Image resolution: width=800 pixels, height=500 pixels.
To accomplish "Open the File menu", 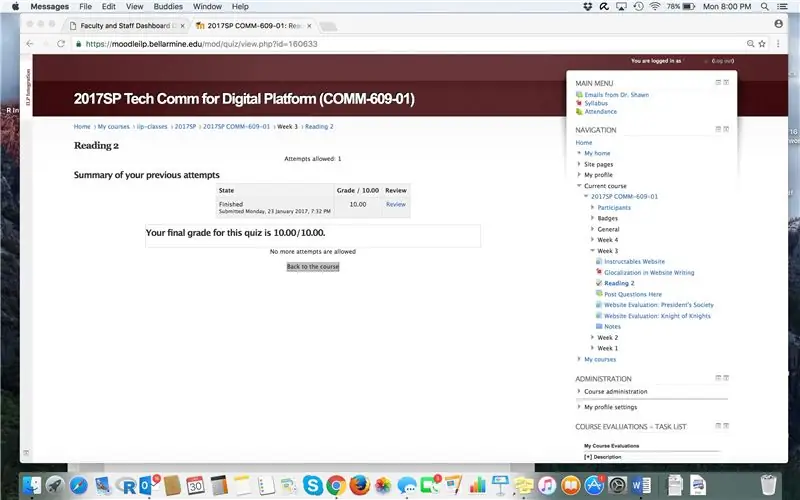I will [85, 7].
